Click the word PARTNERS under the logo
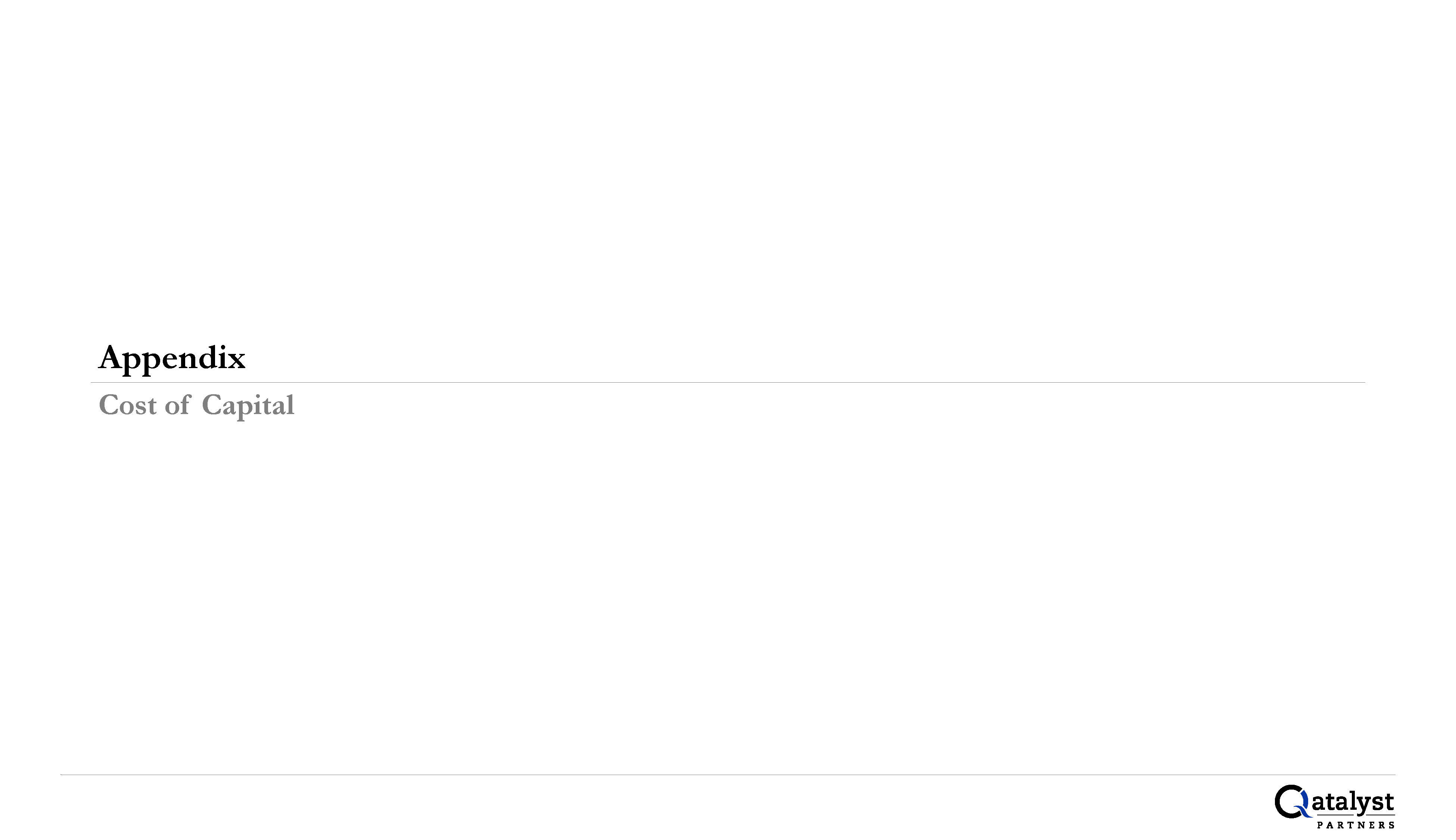The image size is (1456, 840). click(1356, 825)
